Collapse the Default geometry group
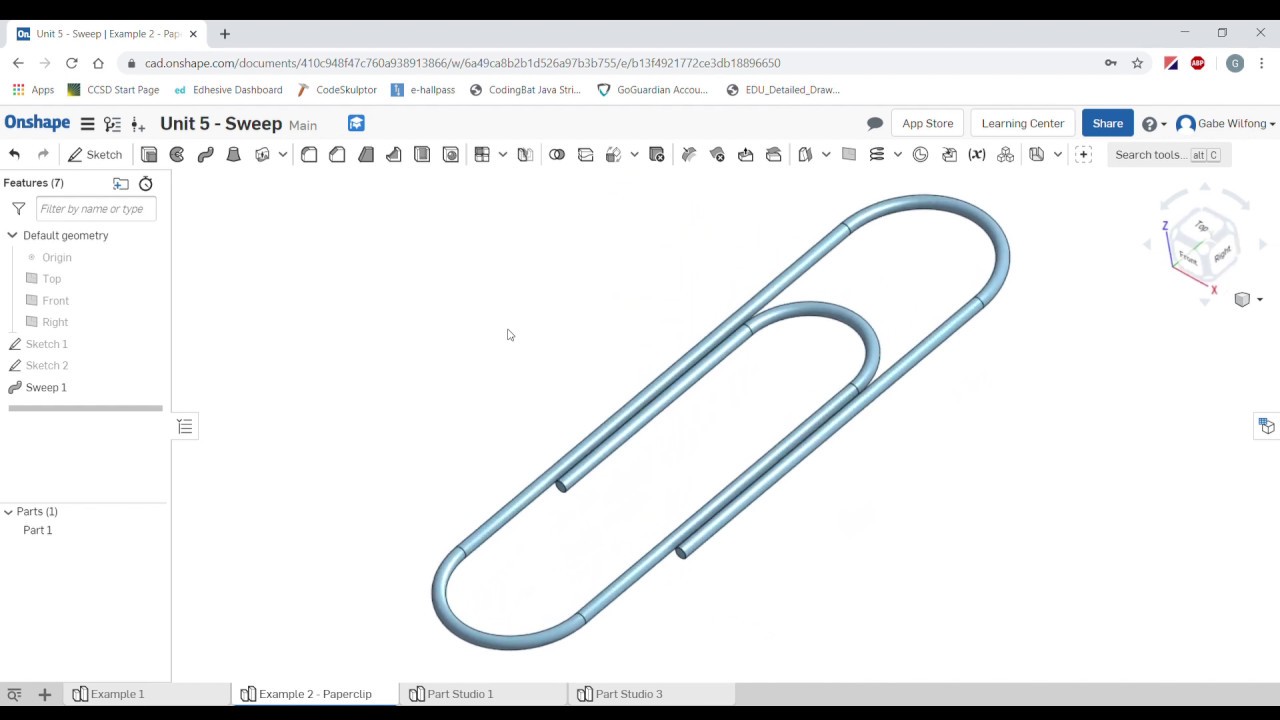Image resolution: width=1280 pixels, height=720 pixels. click(x=12, y=235)
